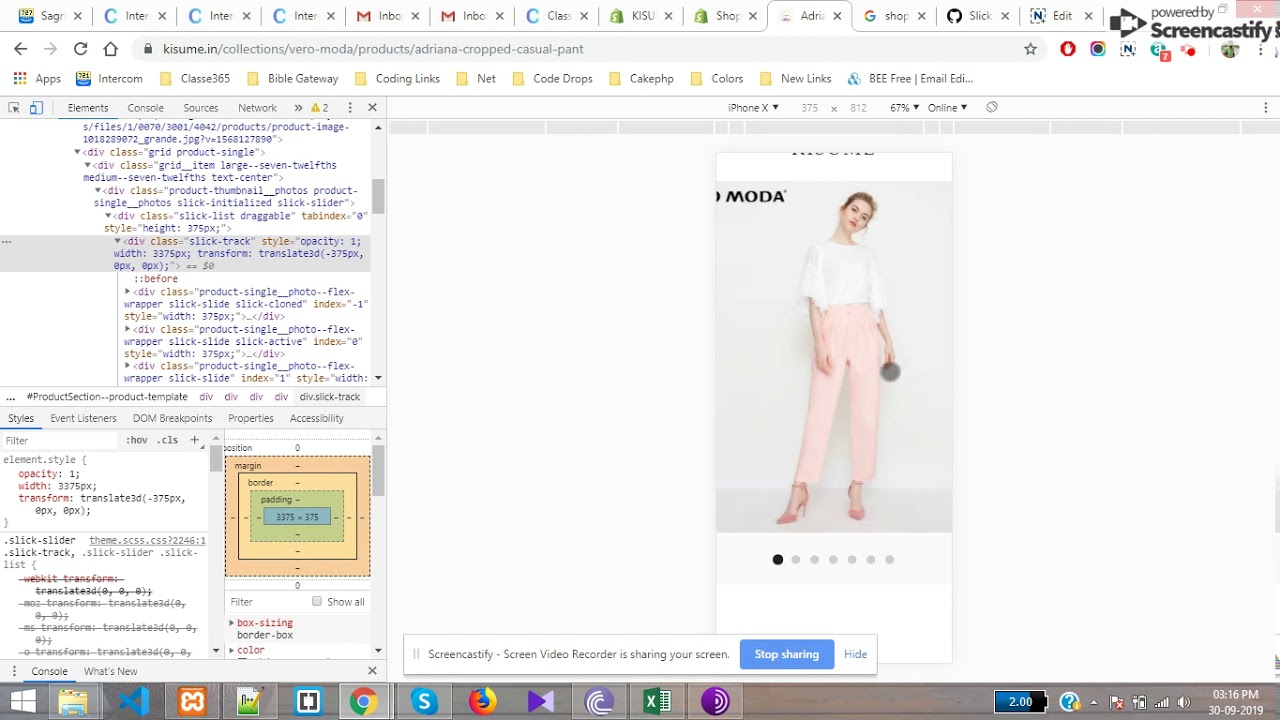Open the Online network throttling dropdown
The height and width of the screenshot is (720, 1280).
(947, 107)
